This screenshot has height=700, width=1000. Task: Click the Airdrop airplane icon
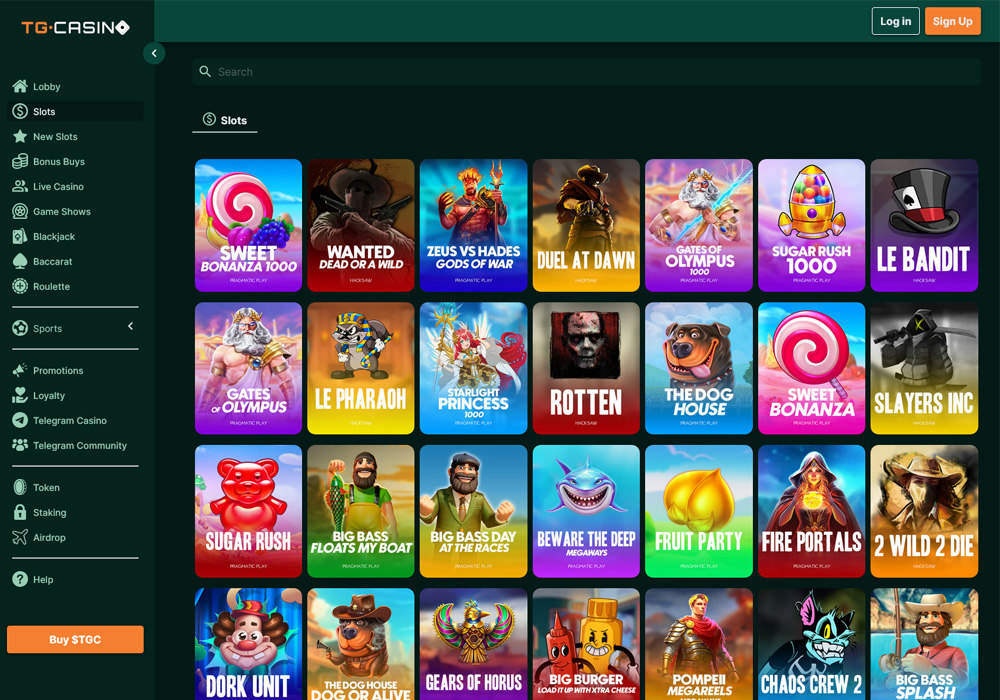[20, 537]
